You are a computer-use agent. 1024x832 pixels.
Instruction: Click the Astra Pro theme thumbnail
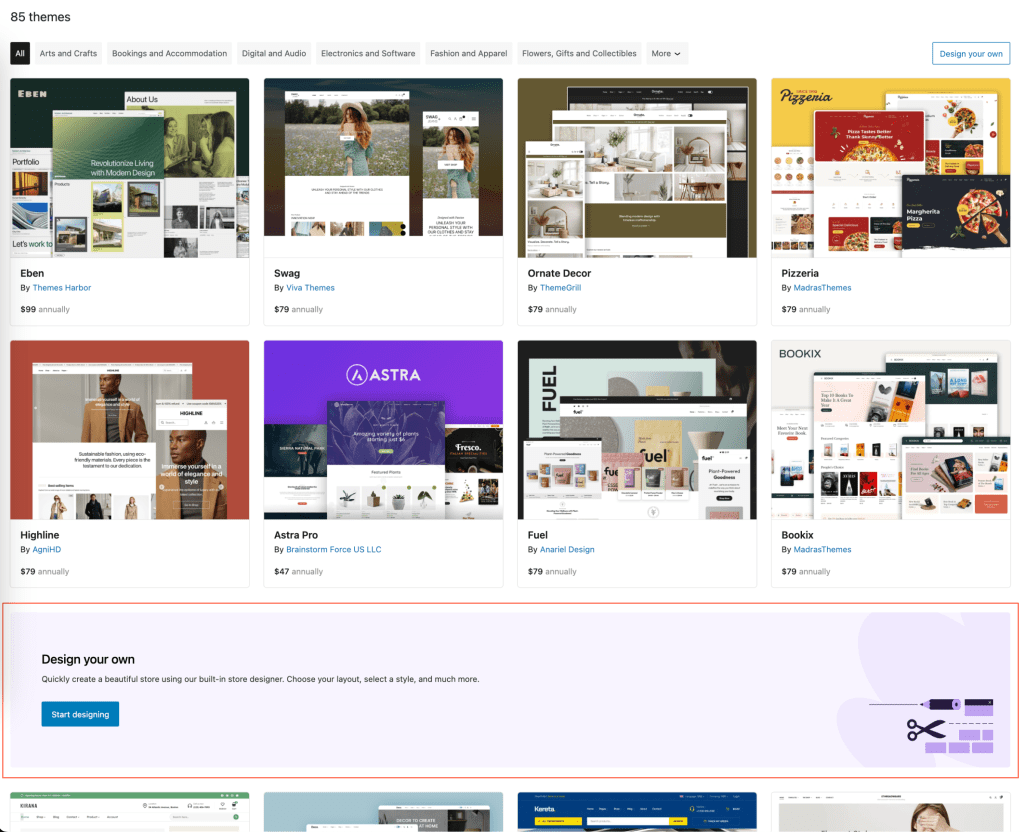(383, 430)
